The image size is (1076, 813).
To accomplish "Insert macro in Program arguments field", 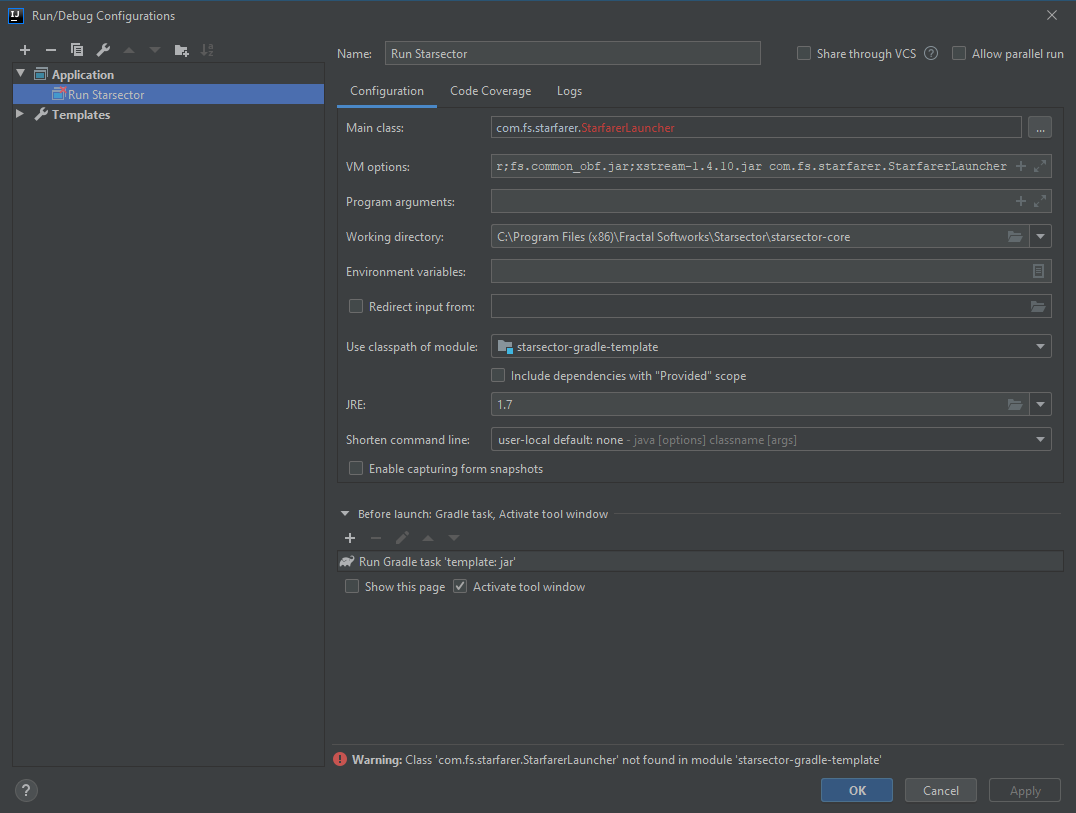I will click(1020, 201).
